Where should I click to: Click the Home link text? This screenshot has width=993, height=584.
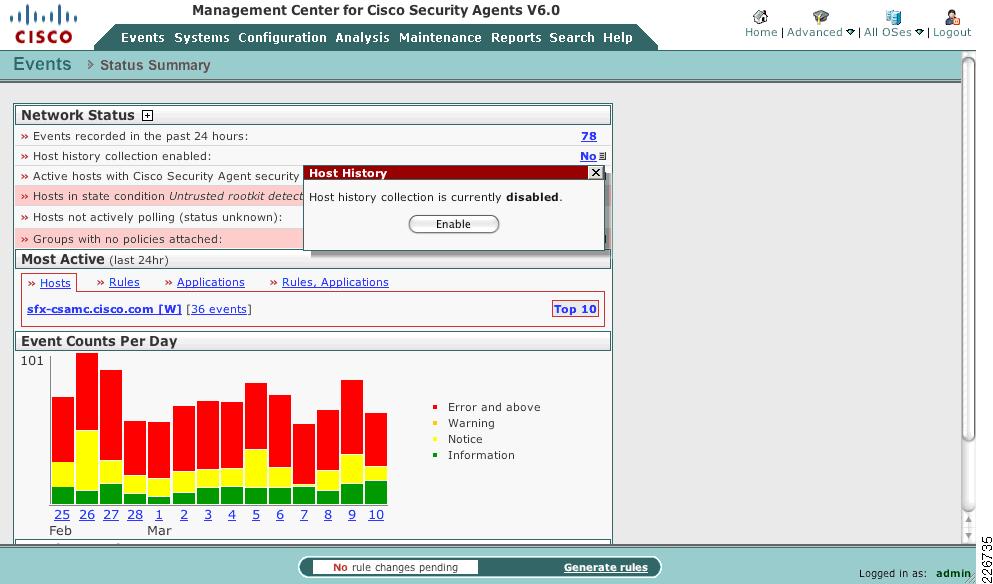pos(761,32)
